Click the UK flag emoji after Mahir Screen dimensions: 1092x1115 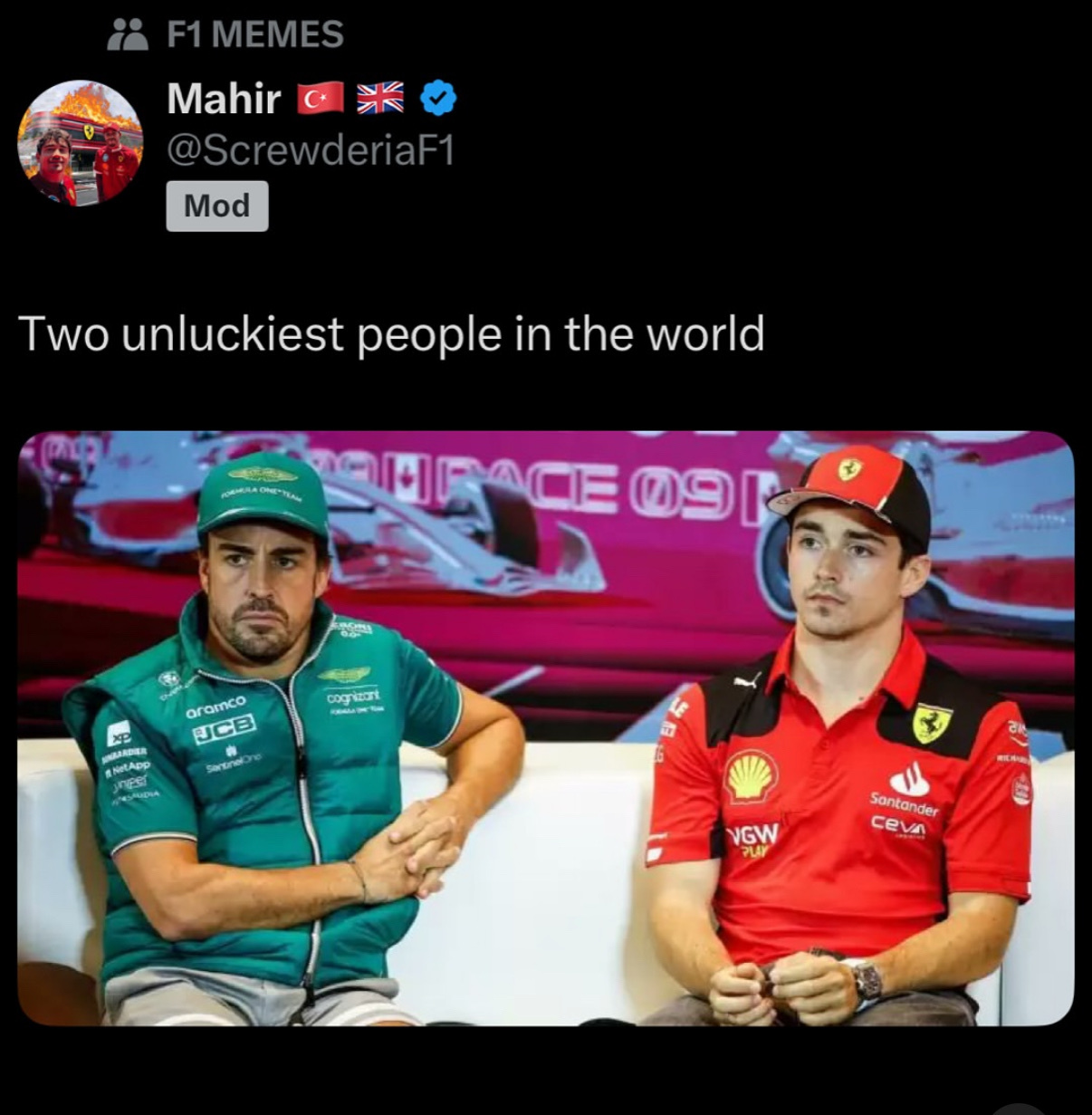[x=381, y=99]
